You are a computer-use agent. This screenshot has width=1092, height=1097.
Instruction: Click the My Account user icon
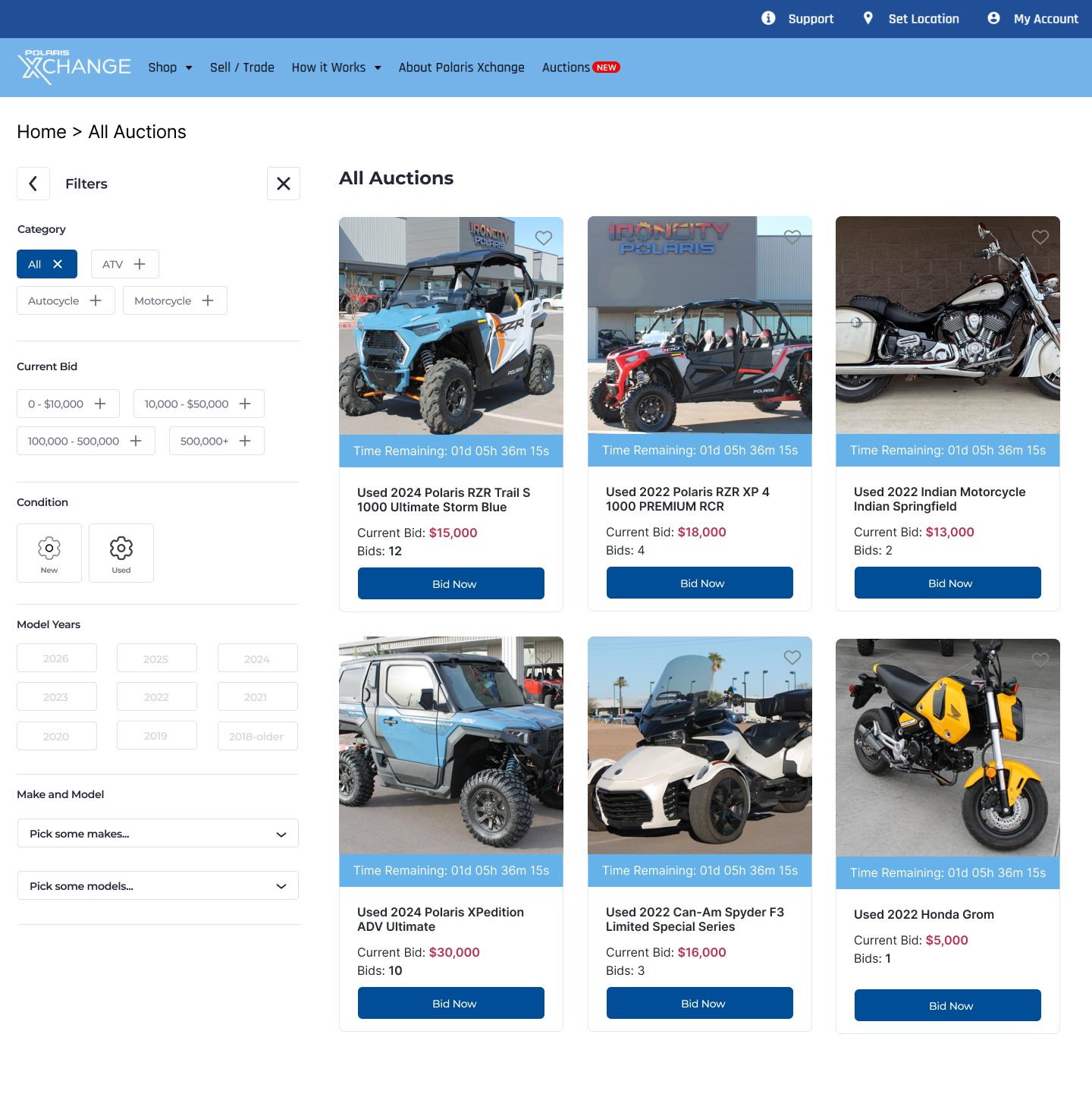[x=993, y=18]
